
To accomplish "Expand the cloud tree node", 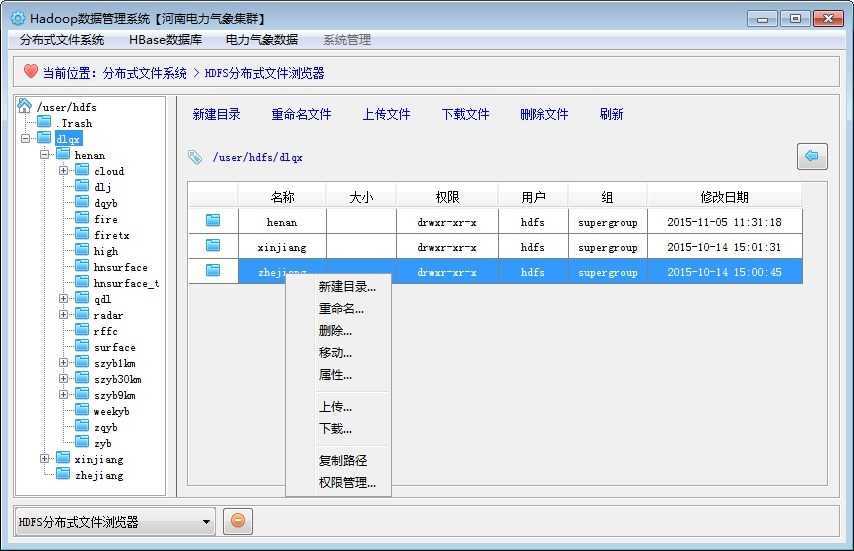I will click(64, 170).
